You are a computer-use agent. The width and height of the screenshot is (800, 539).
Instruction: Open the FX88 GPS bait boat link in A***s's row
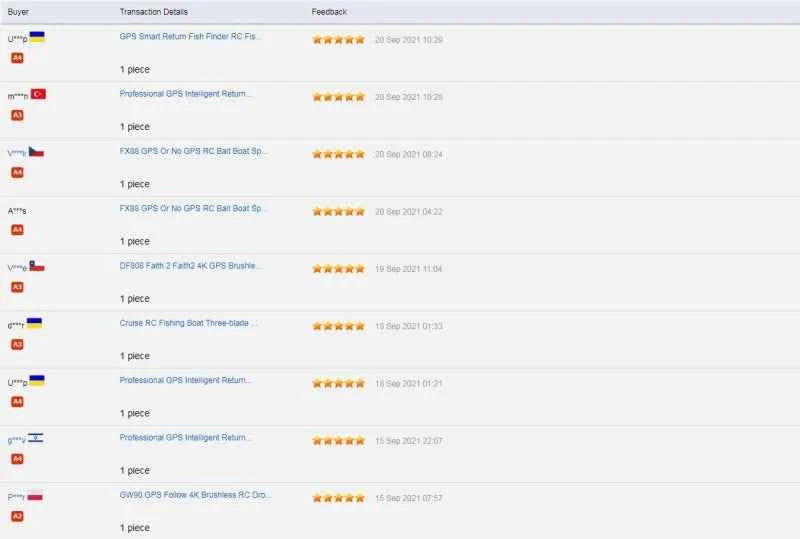[193, 208]
